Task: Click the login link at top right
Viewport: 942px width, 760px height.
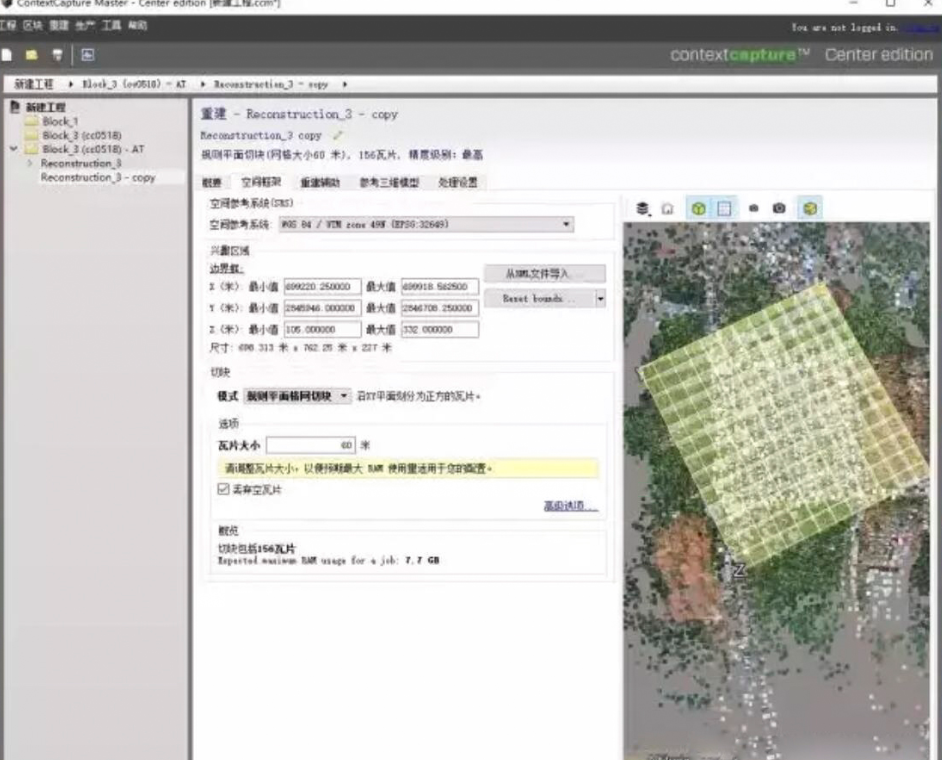Action: pyautogui.click(x=922, y=27)
